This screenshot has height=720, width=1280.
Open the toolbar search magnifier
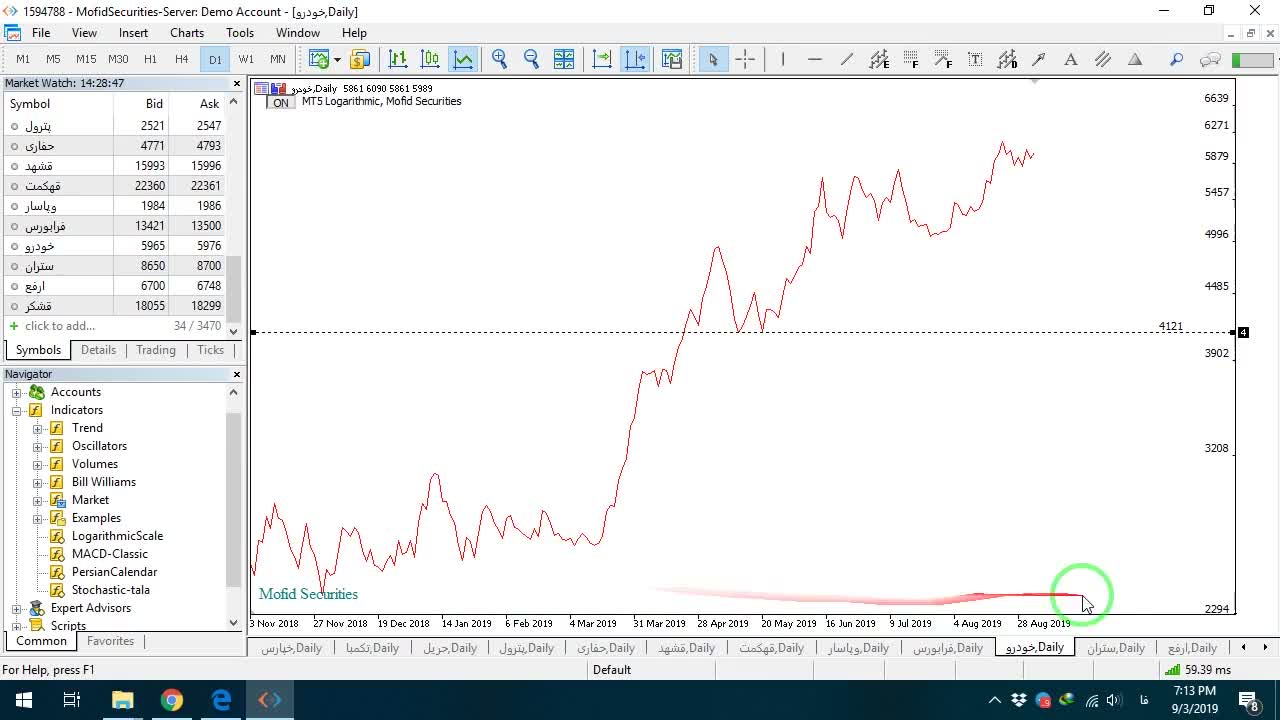[x=1177, y=59]
